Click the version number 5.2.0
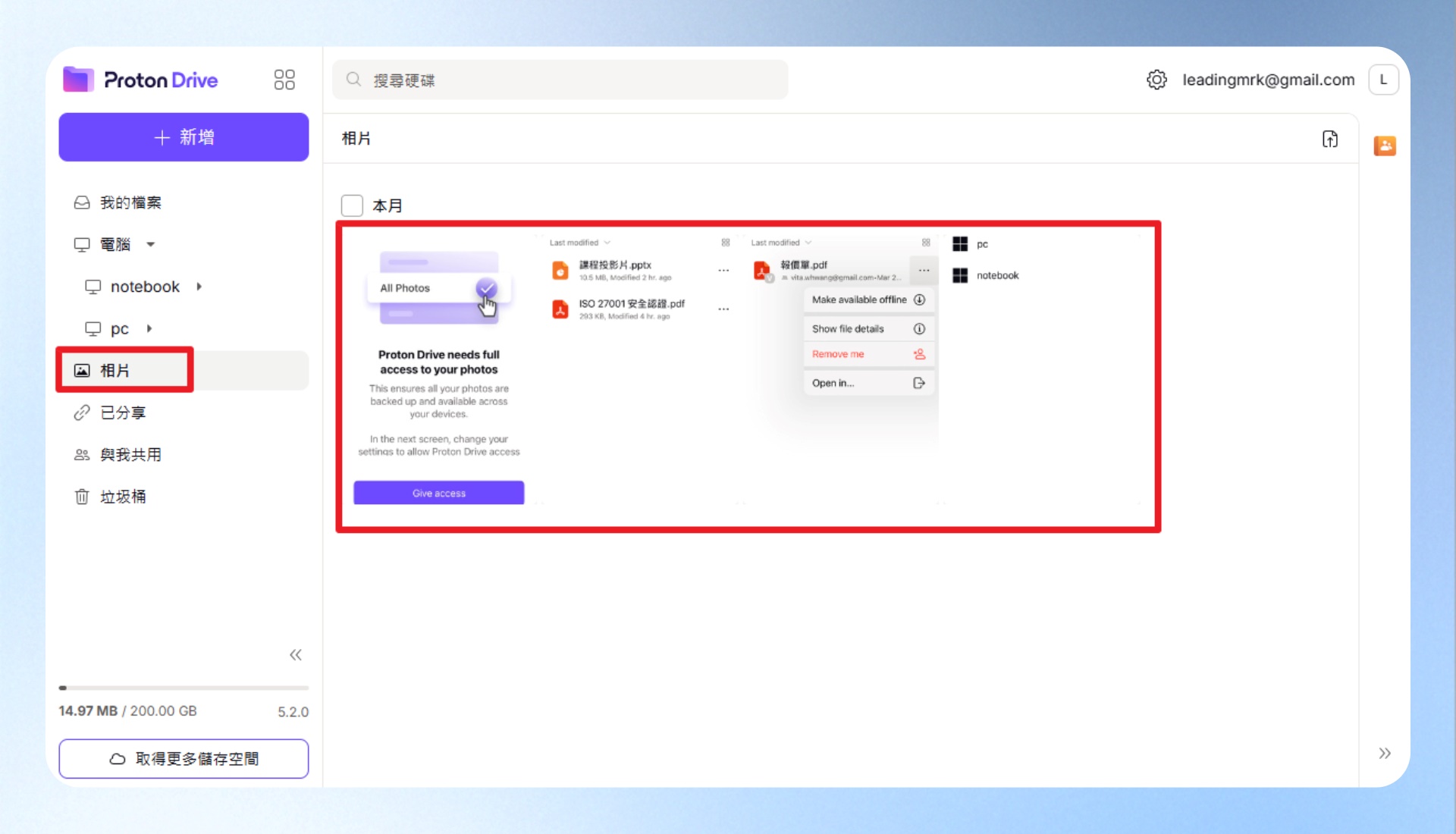Screen dimensions: 1456x834 point(293,712)
